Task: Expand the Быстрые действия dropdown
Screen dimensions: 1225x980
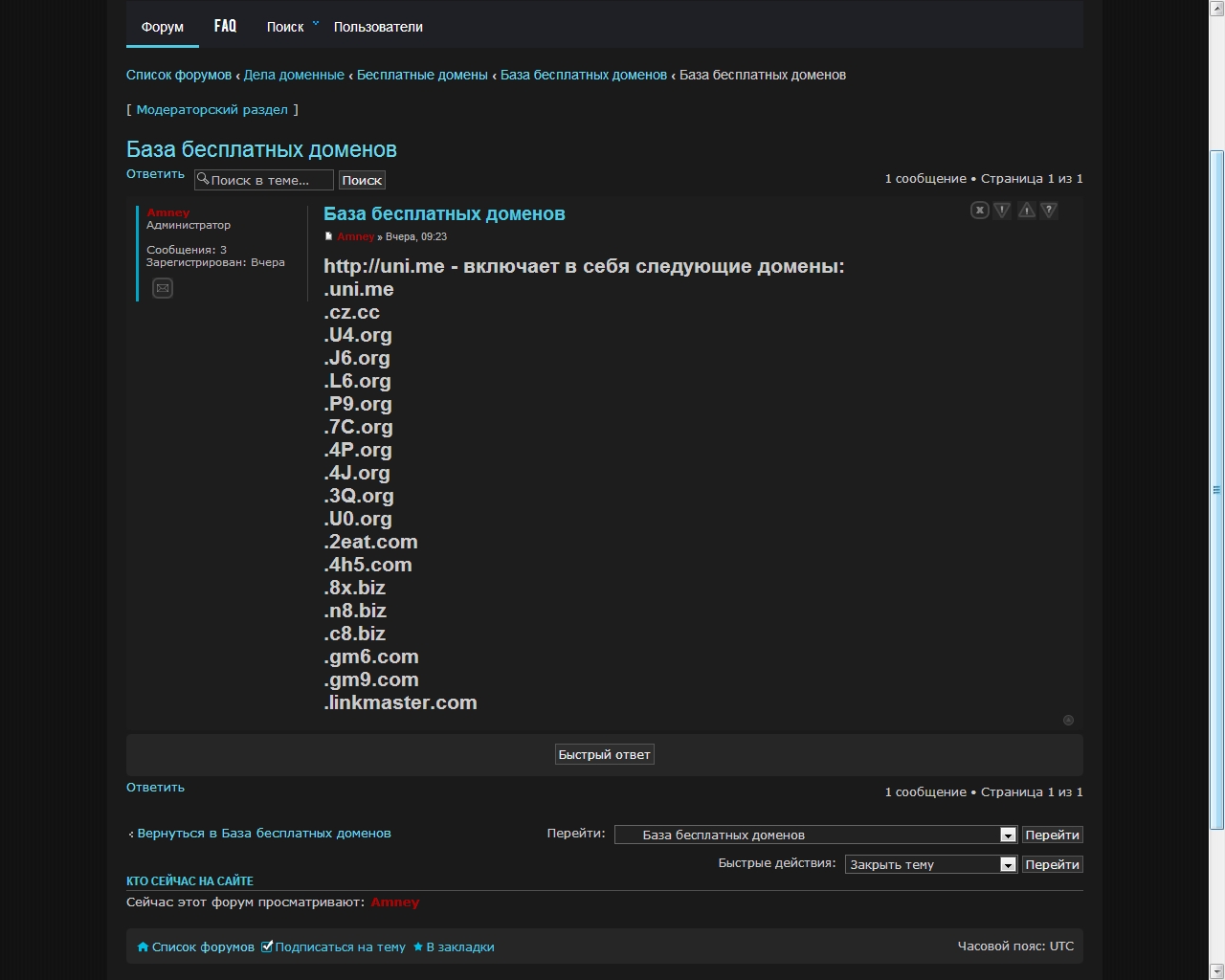Action: click(1007, 864)
